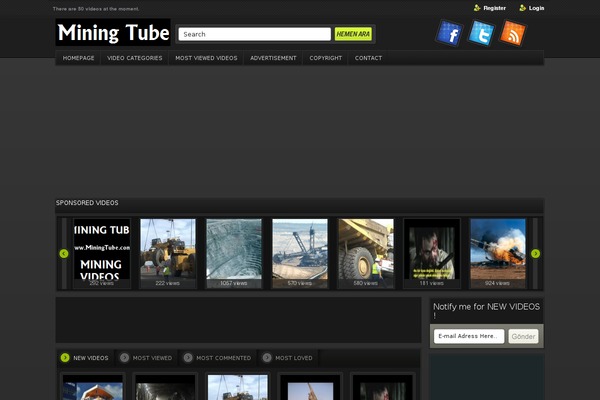Viewport: 600px width, 400px height.
Task: Click the Login user icon
Action: 522,8
